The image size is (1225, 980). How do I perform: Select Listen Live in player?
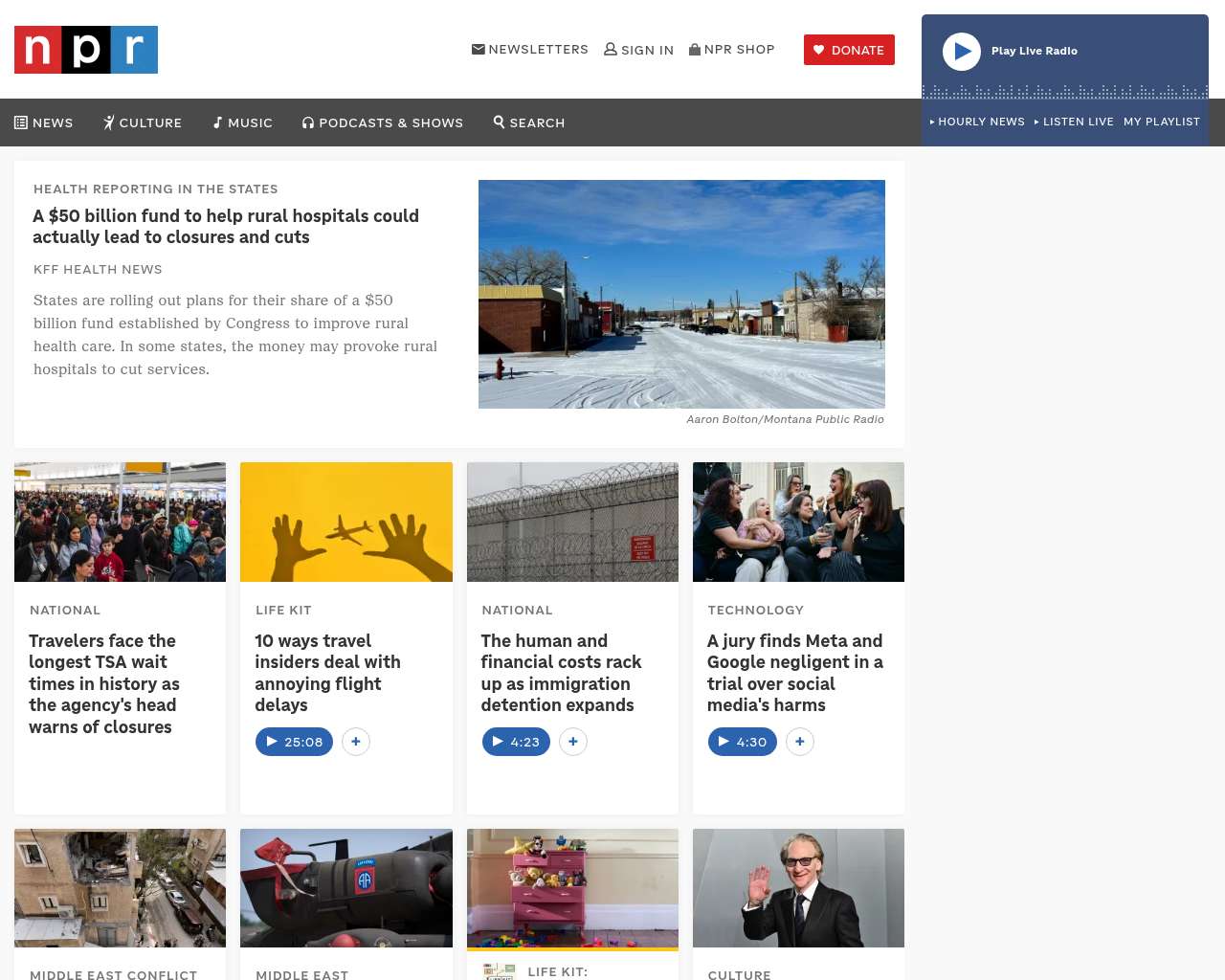tap(1074, 122)
